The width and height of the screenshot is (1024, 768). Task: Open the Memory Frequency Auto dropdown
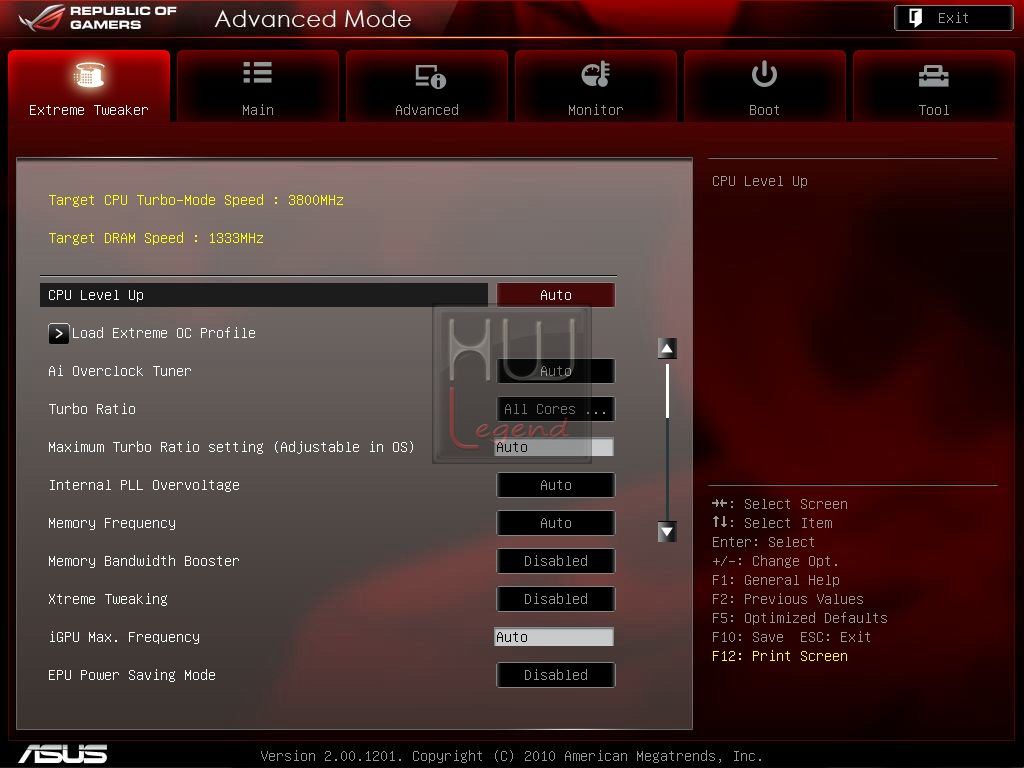pyautogui.click(x=556, y=523)
